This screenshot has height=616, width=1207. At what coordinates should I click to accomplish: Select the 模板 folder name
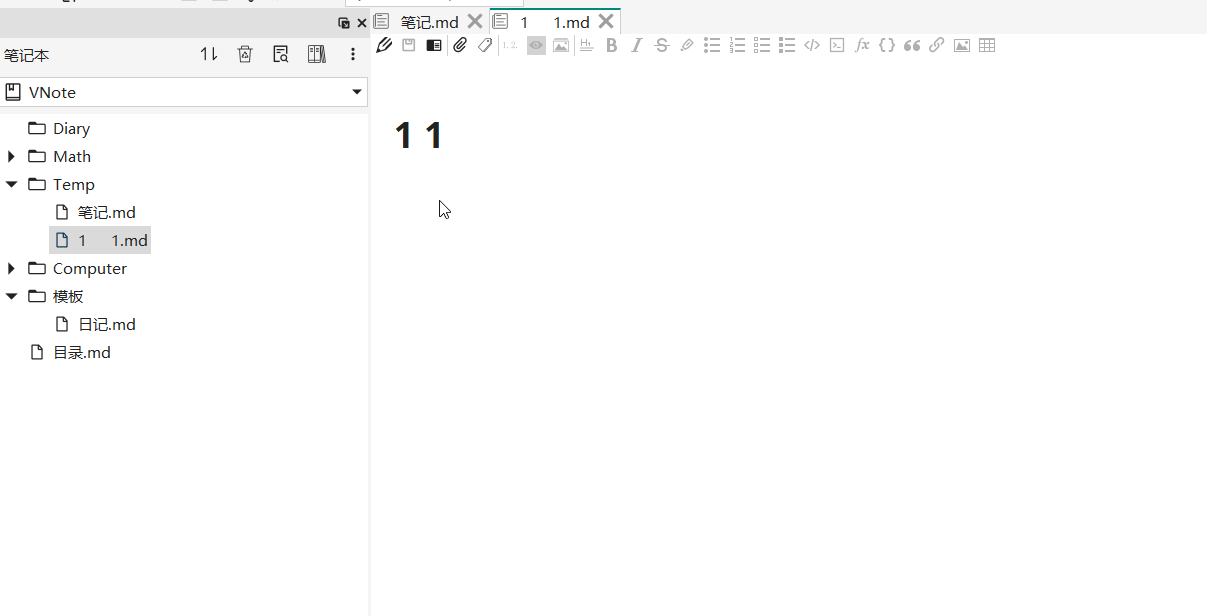68,296
